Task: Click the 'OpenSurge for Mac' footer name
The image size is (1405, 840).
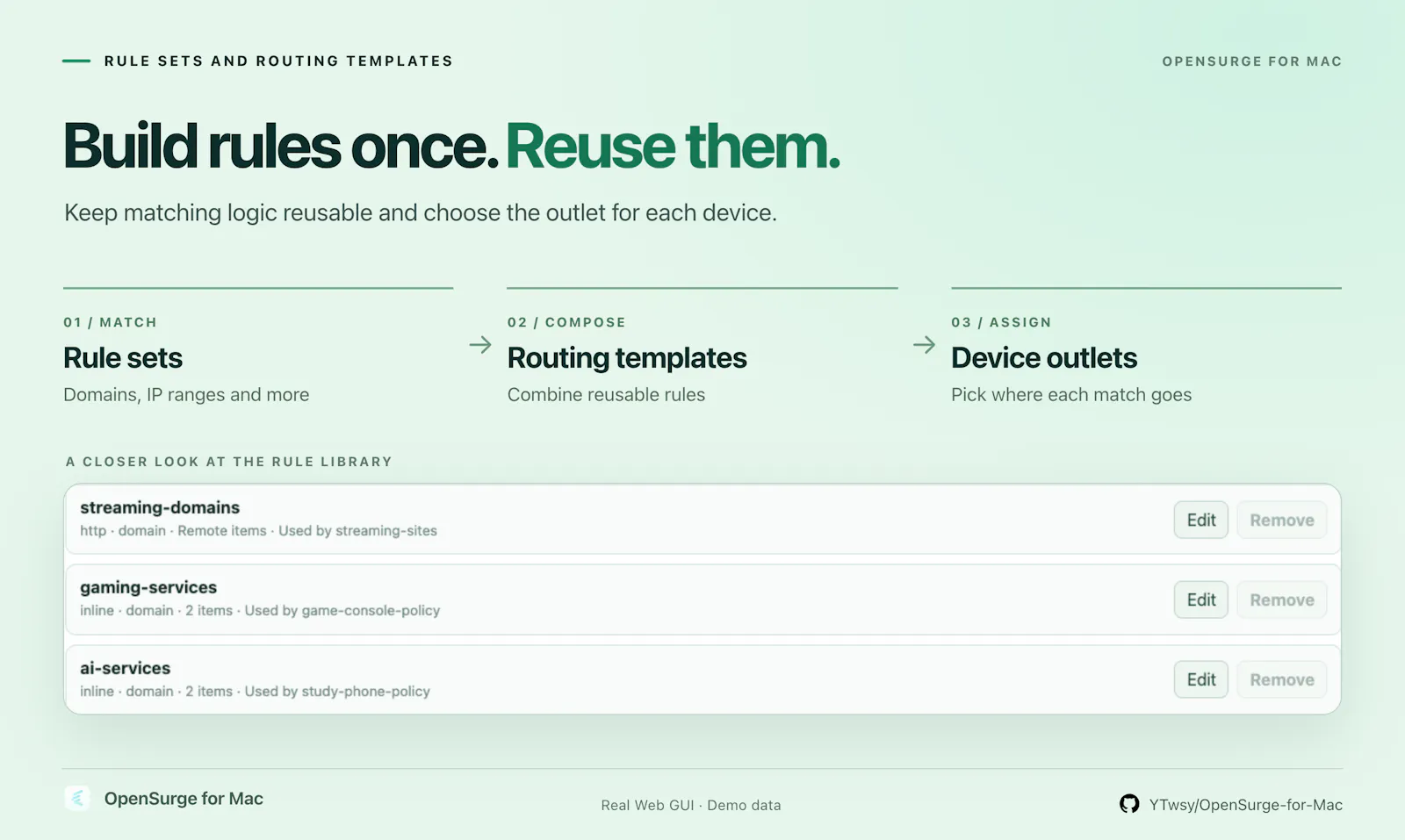Action: click(x=184, y=799)
